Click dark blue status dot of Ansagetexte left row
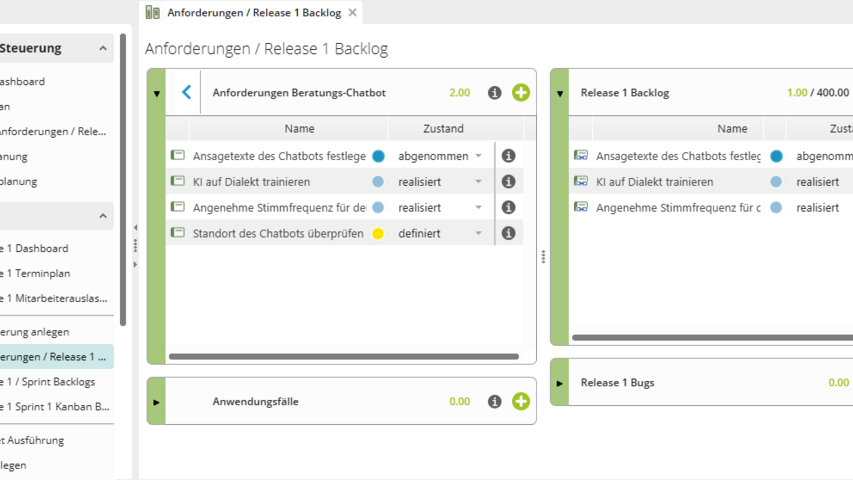The height and width of the screenshot is (480, 853). (x=378, y=156)
